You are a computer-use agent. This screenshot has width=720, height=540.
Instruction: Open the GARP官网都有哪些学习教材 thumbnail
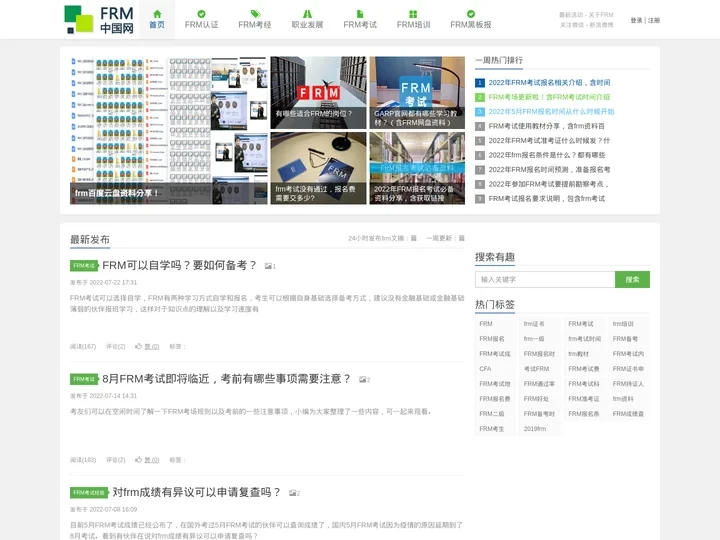point(417,93)
